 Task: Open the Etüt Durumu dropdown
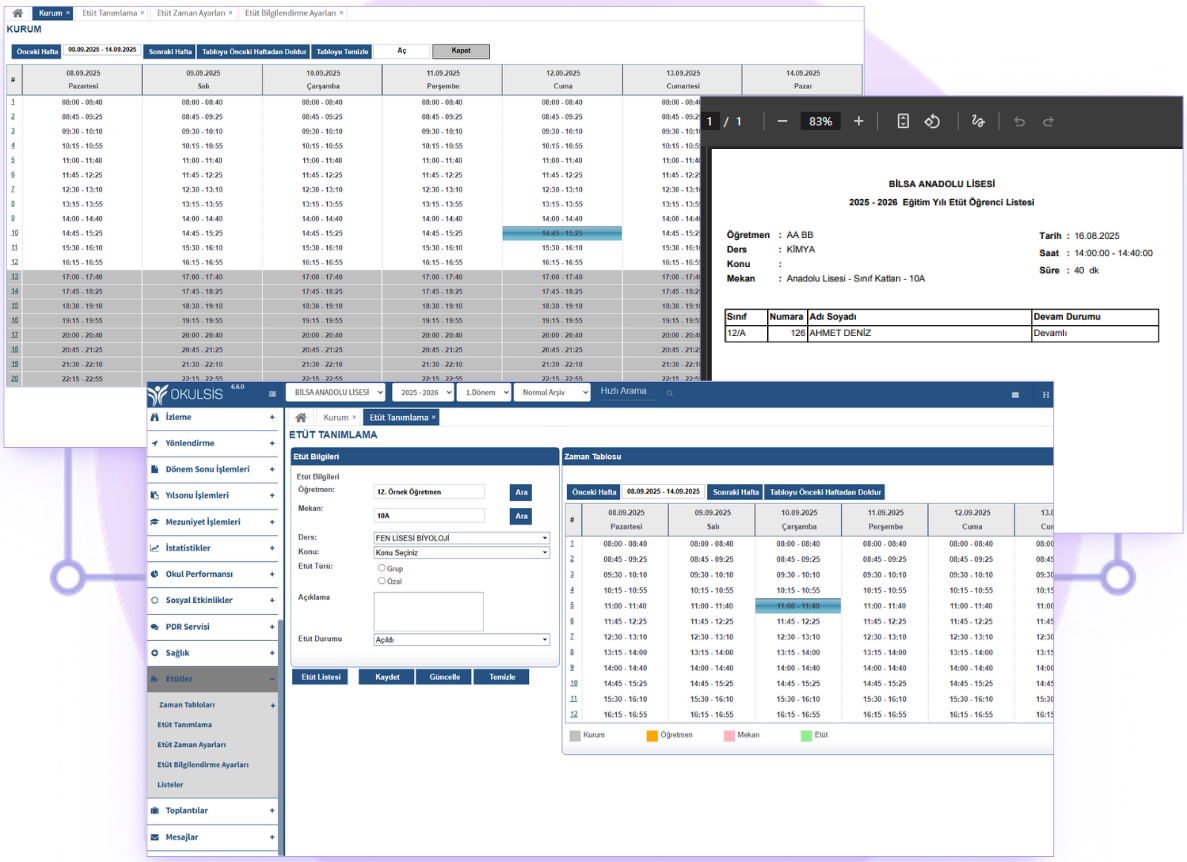[461, 639]
